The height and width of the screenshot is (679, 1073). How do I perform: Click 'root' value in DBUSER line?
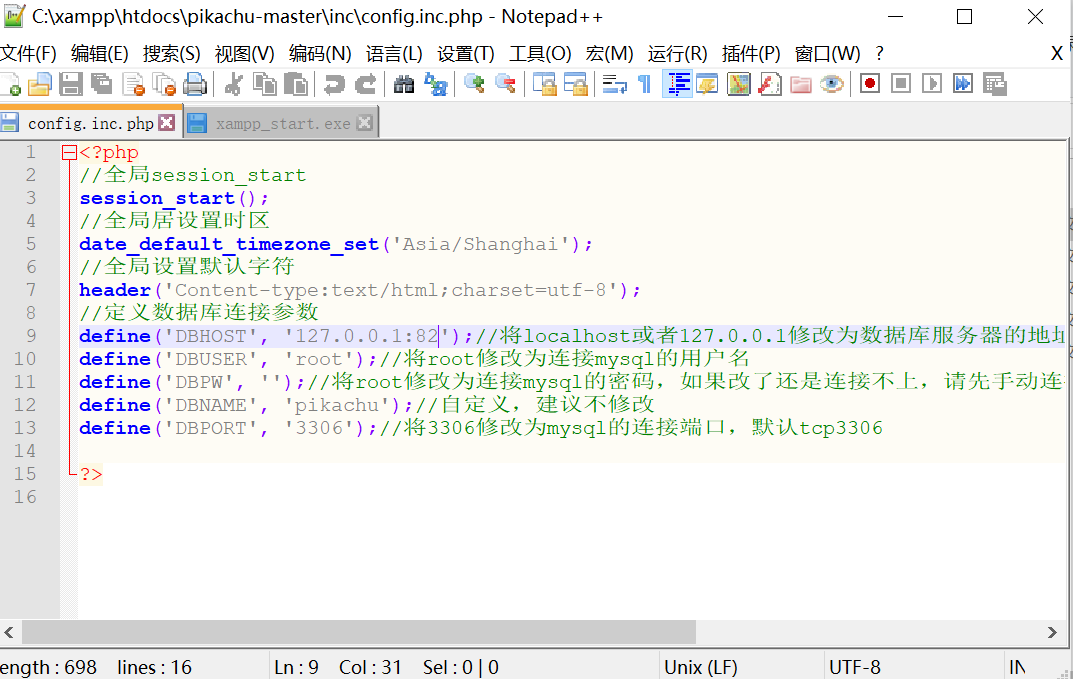(x=319, y=359)
